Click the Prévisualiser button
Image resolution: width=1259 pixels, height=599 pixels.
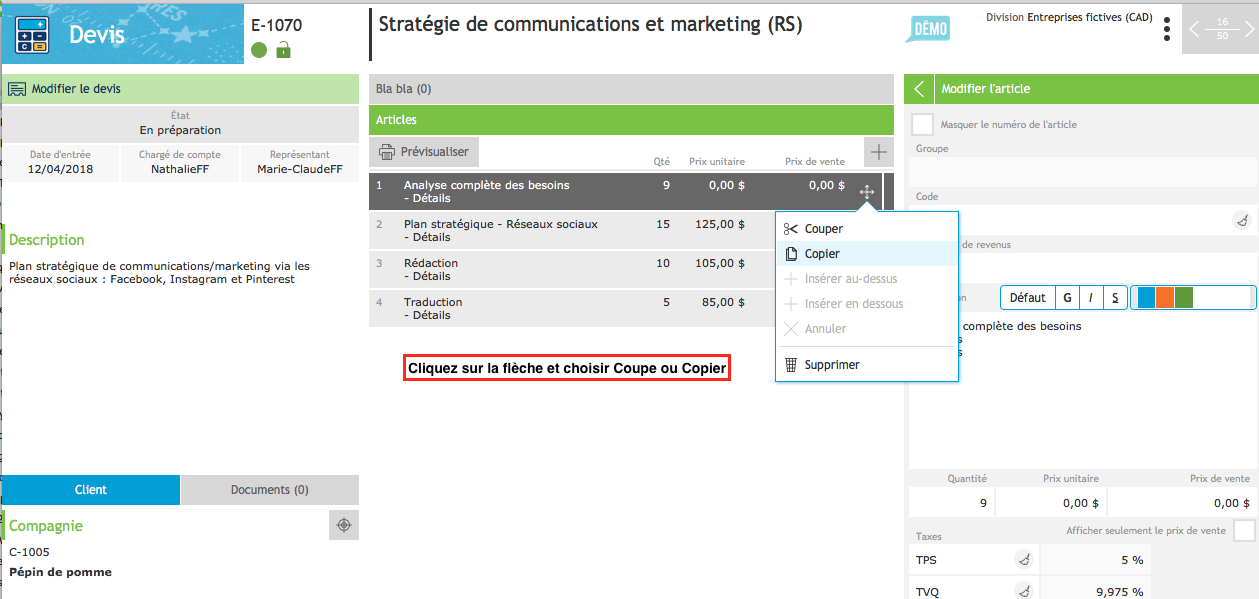(424, 152)
